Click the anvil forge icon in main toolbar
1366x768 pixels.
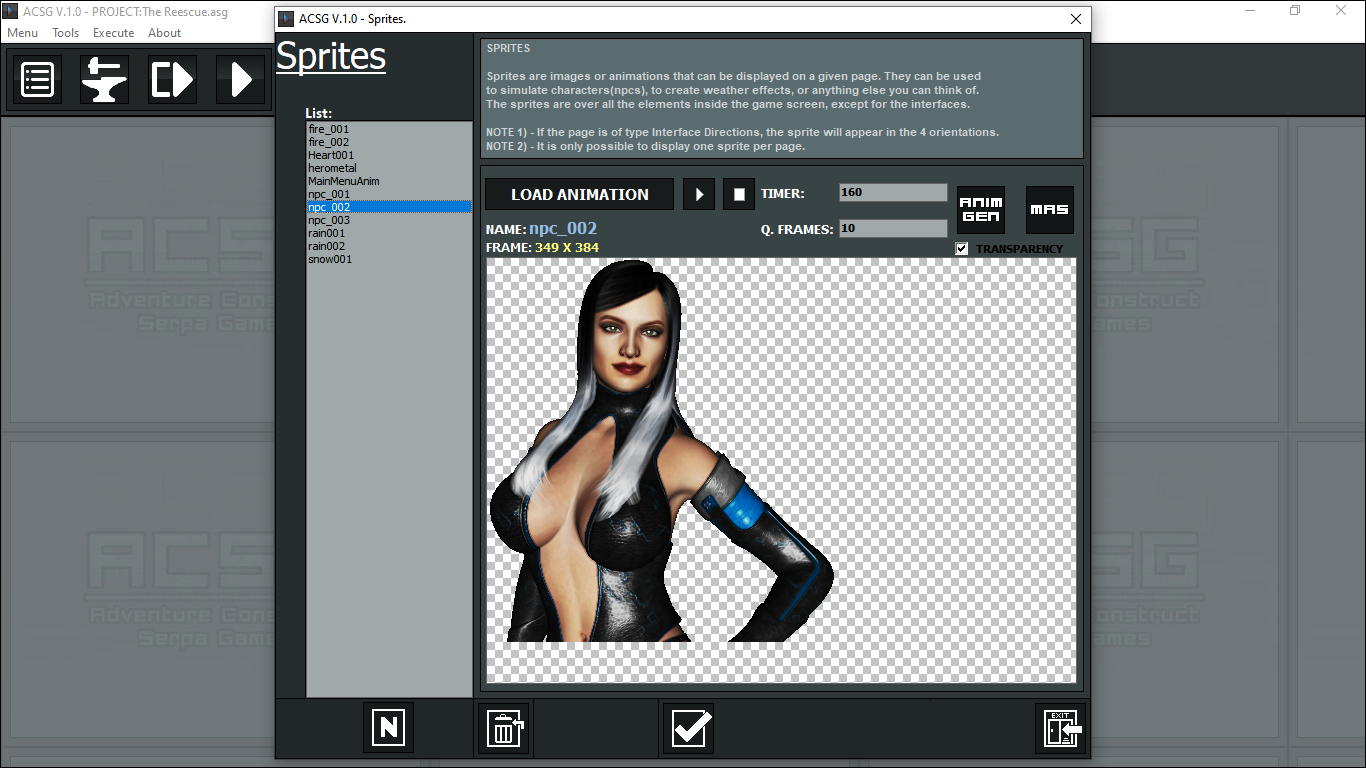click(105, 79)
